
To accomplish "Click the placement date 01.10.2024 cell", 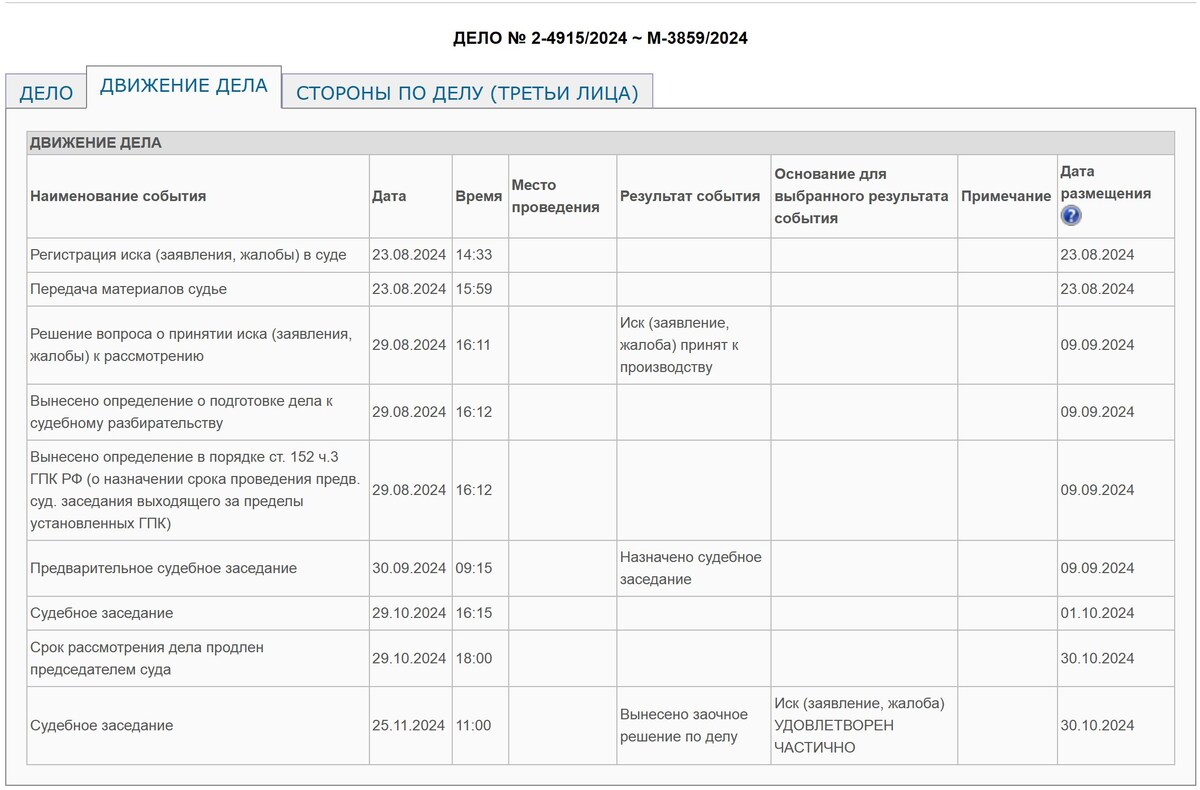I will coord(1116,613).
